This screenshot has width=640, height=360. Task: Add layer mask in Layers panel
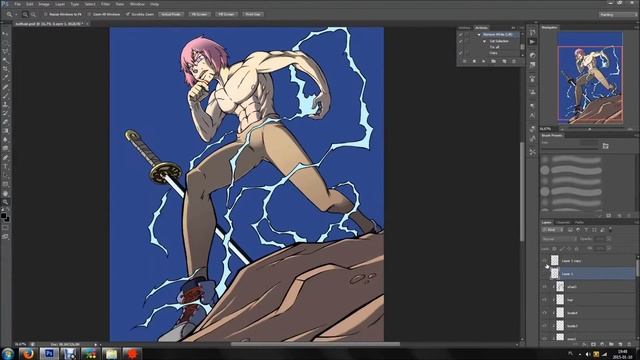click(x=593, y=344)
